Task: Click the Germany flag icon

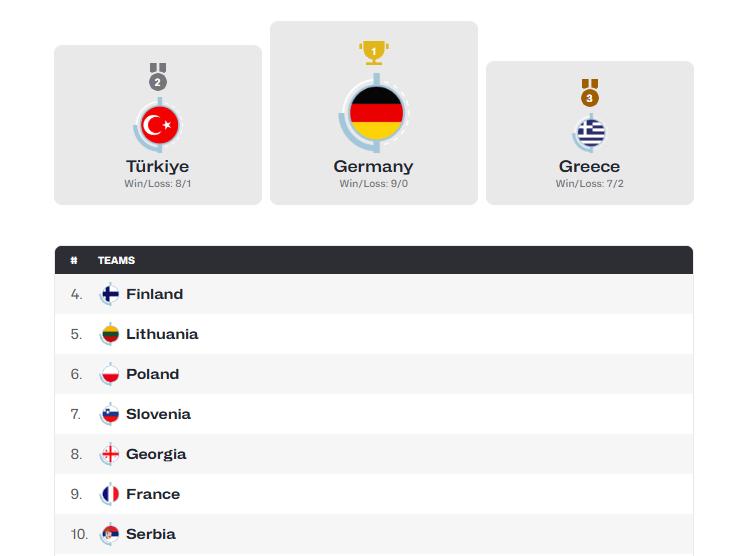Action: tap(374, 110)
